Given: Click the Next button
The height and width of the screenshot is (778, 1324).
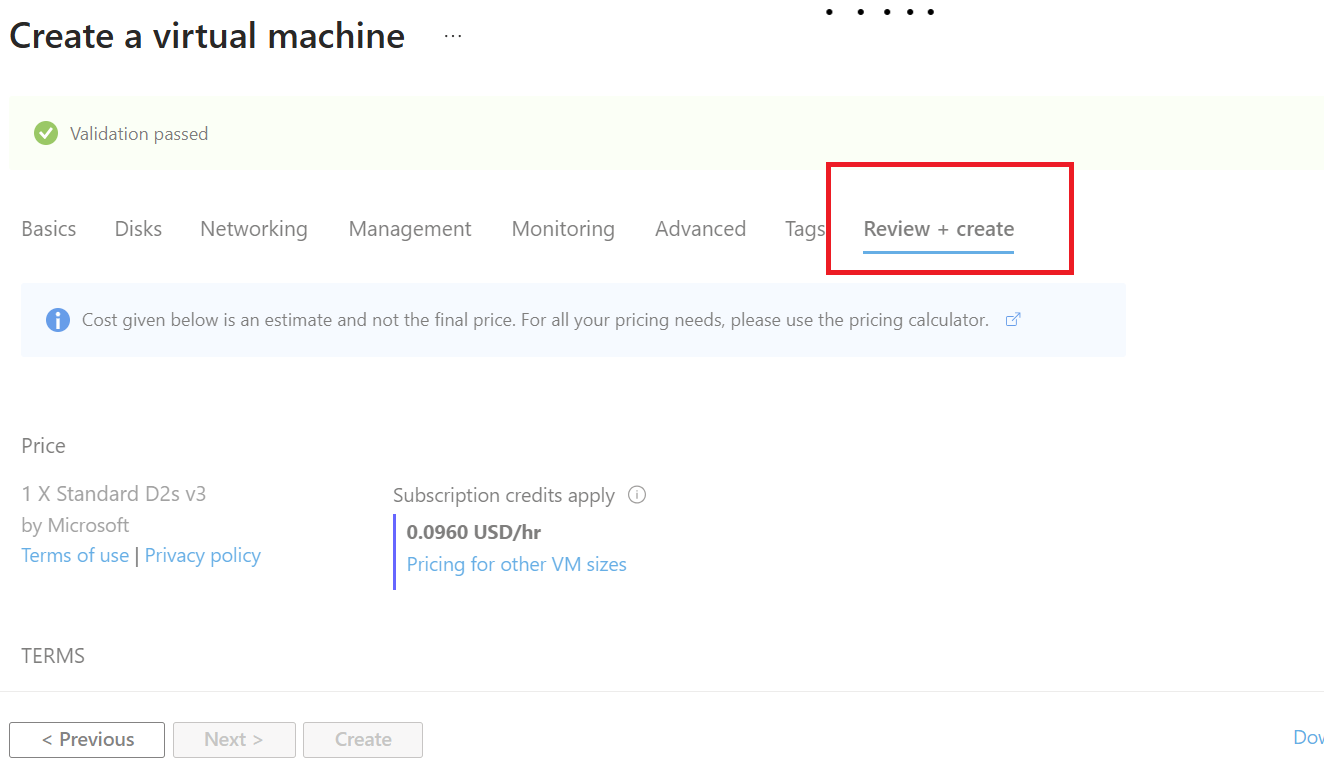Looking at the screenshot, I should pyautogui.click(x=234, y=740).
